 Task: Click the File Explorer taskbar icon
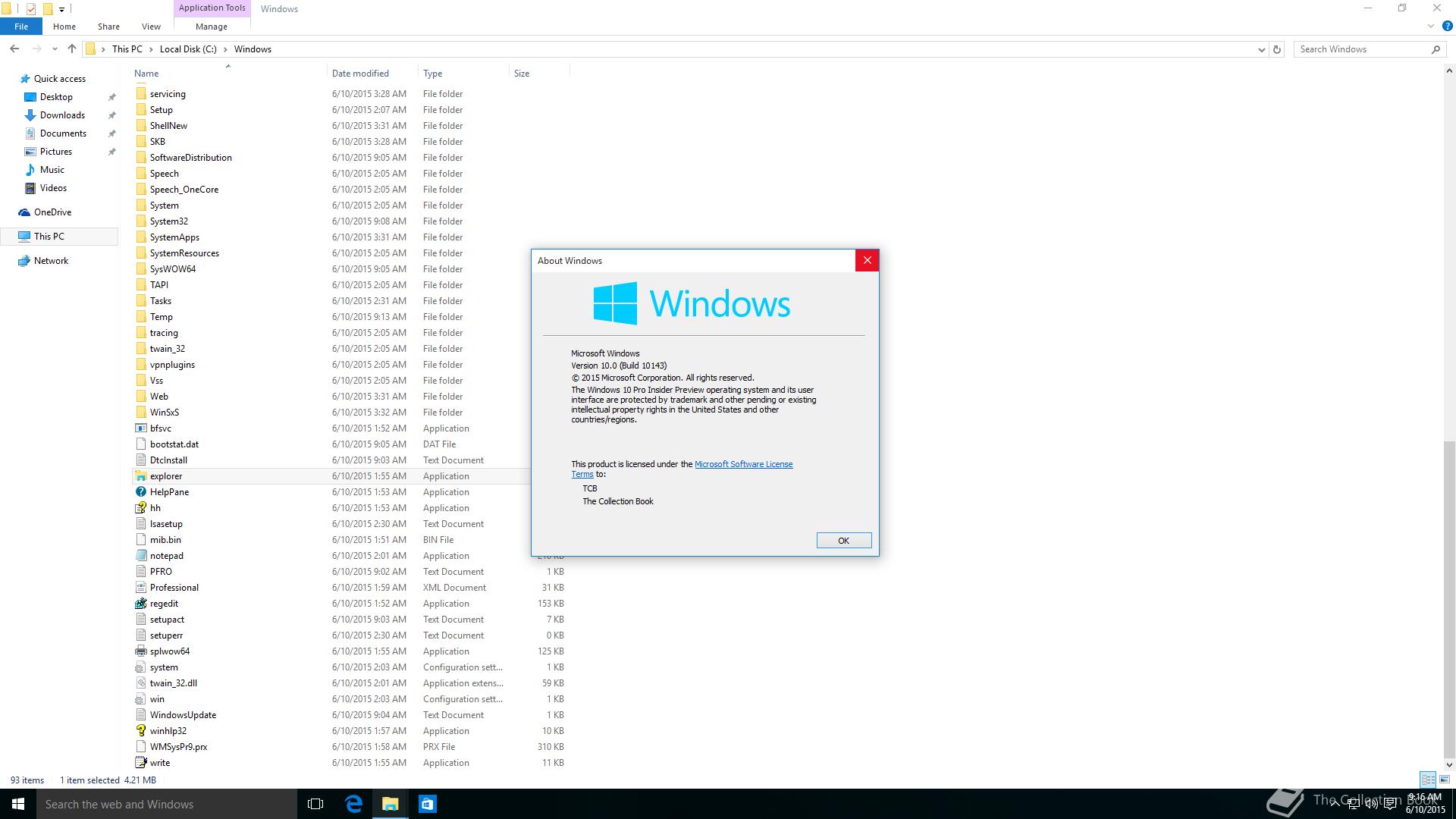(390, 804)
